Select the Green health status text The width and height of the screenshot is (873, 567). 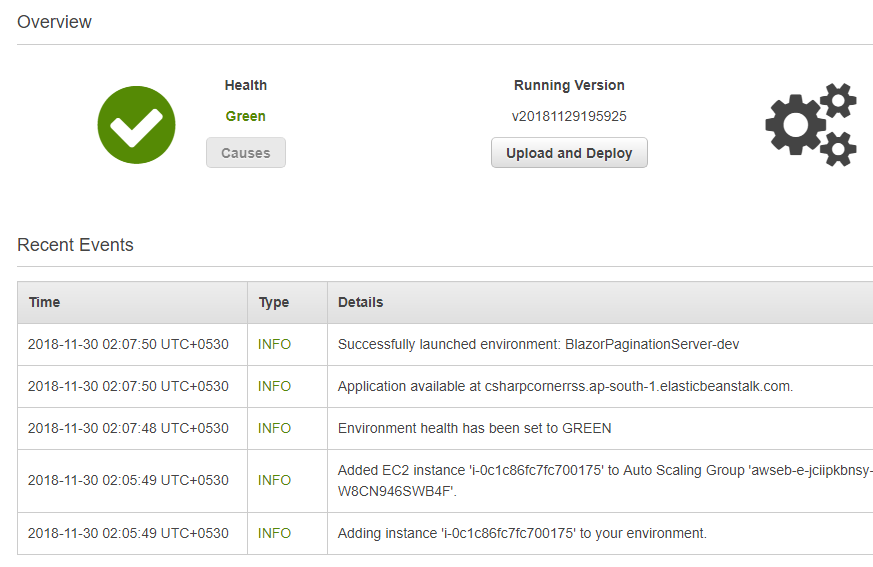[246, 116]
